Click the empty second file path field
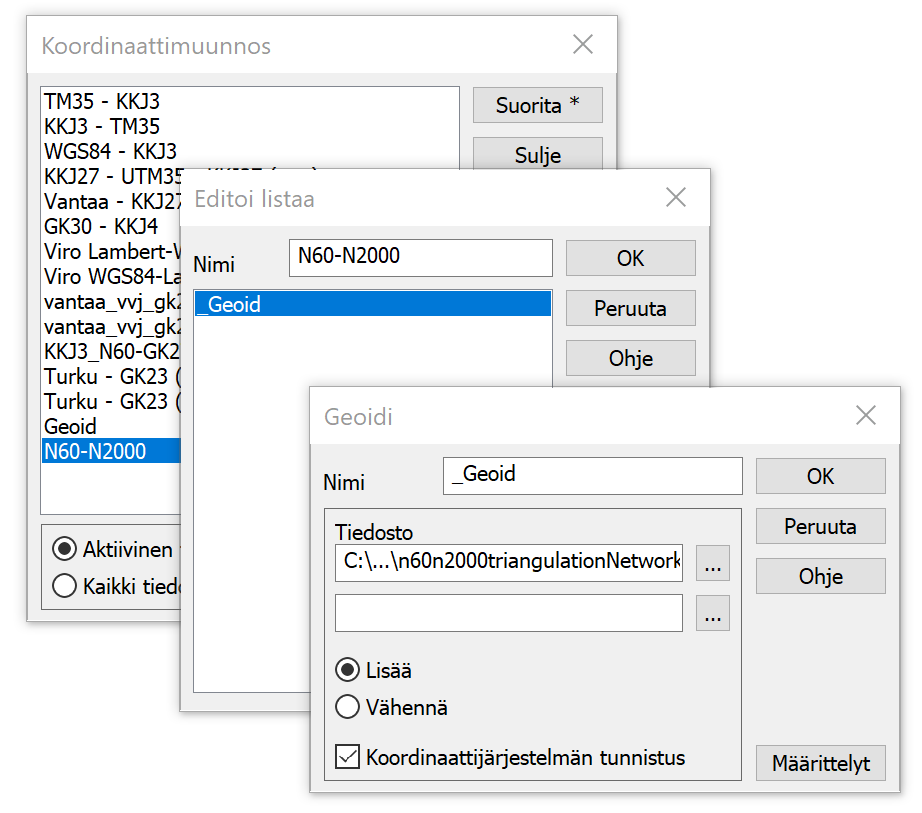This screenshot has height=813, width=922. click(x=508, y=614)
